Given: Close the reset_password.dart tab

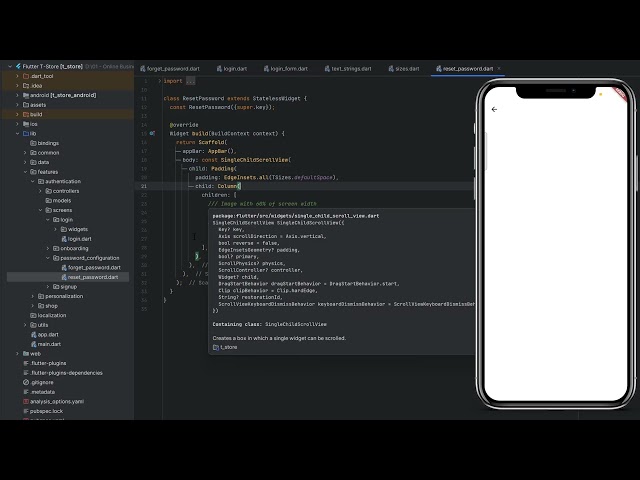Looking at the screenshot, I should [x=499, y=69].
